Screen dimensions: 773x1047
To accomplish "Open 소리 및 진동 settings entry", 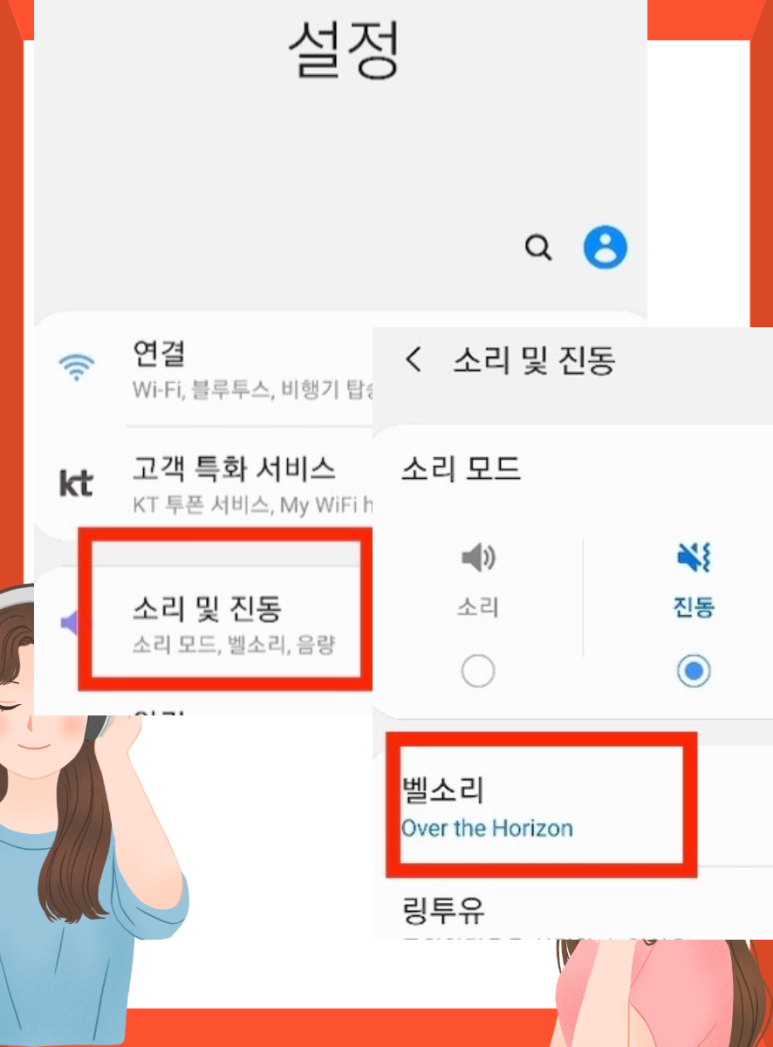I will pos(225,626).
